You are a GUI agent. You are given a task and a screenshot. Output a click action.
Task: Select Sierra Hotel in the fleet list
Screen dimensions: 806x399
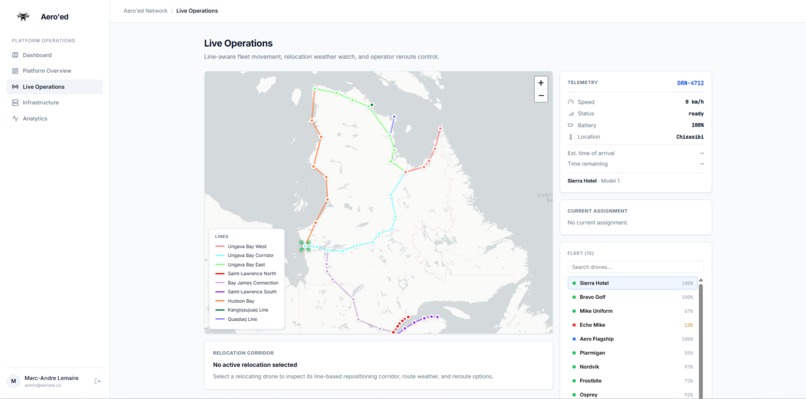click(x=632, y=283)
